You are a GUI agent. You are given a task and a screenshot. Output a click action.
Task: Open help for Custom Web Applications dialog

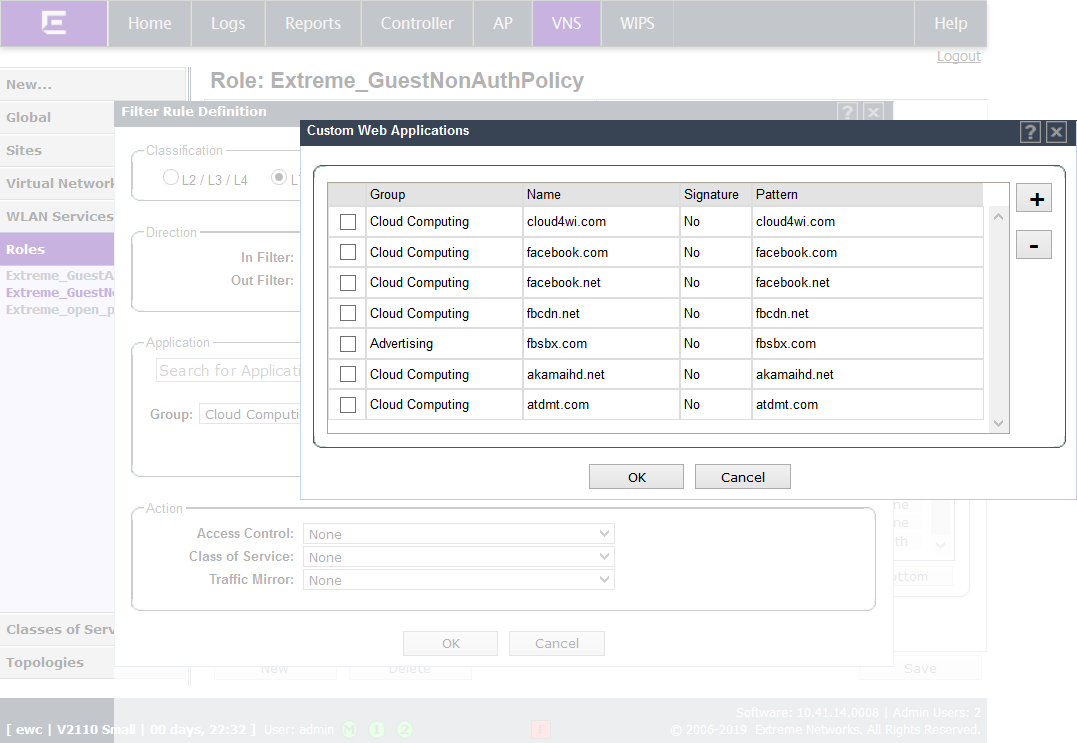click(x=1030, y=132)
